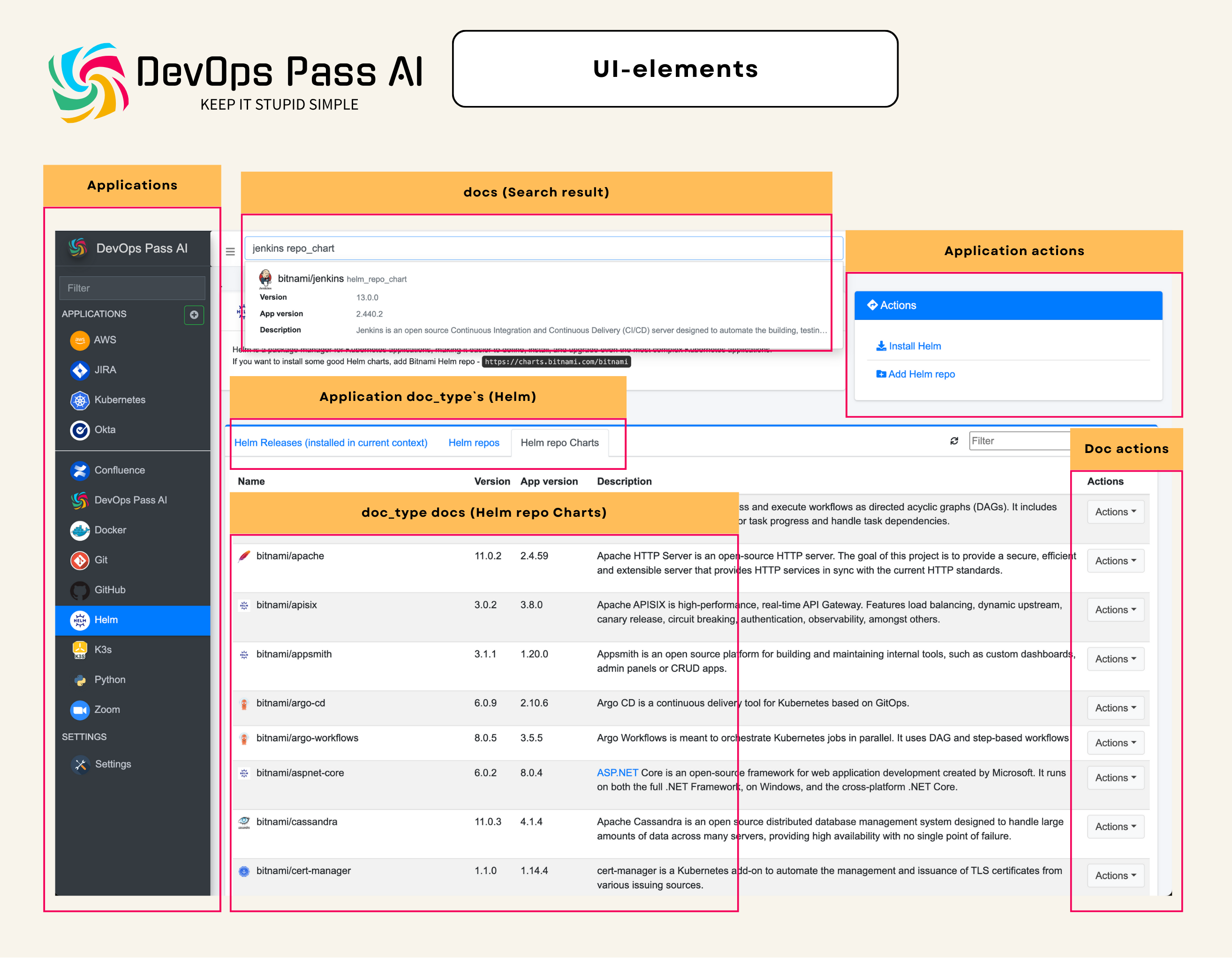Click the add application plus icon
This screenshot has height=958, width=1232.
pos(194,315)
